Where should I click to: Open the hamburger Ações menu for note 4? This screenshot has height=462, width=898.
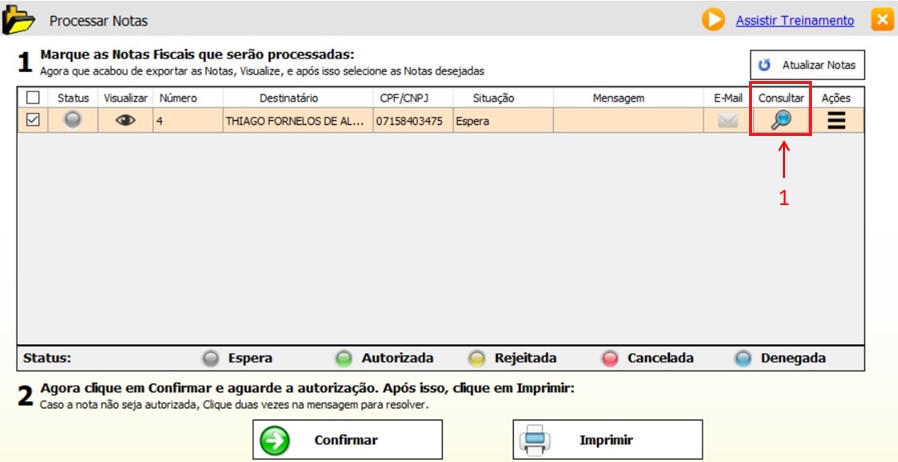pyautogui.click(x=836, y=120)
